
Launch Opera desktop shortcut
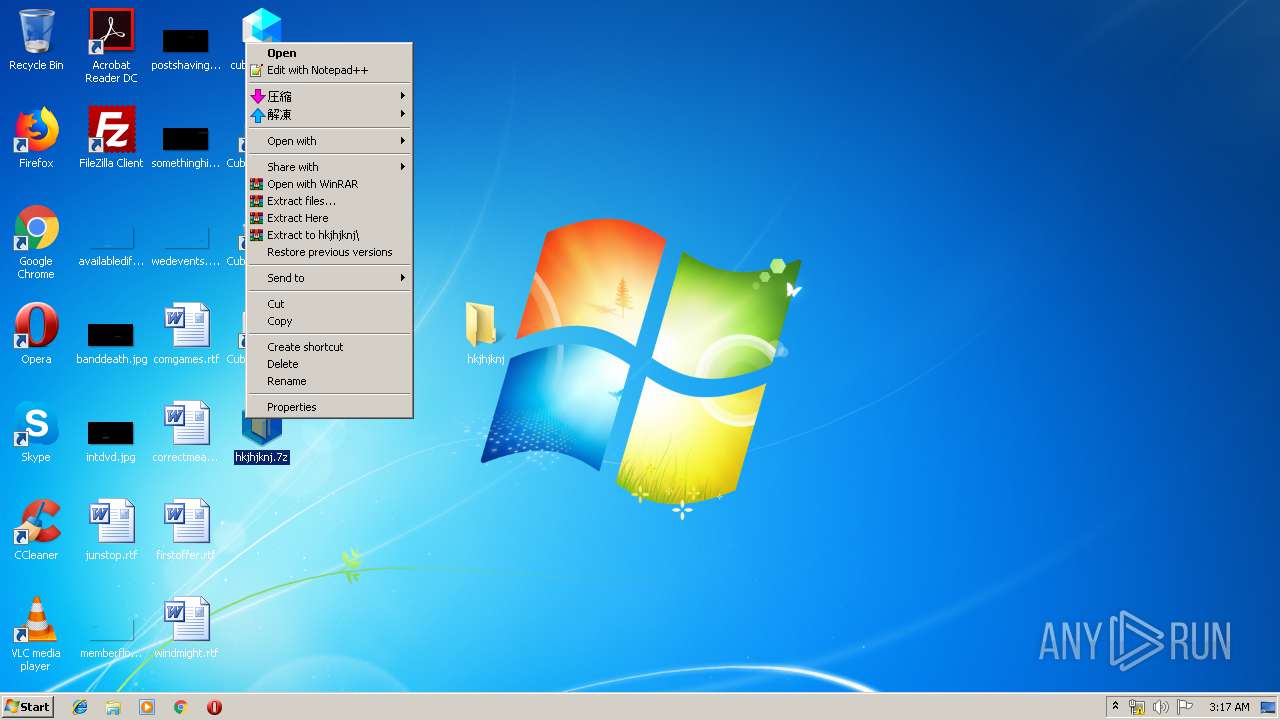click(36, 334)
